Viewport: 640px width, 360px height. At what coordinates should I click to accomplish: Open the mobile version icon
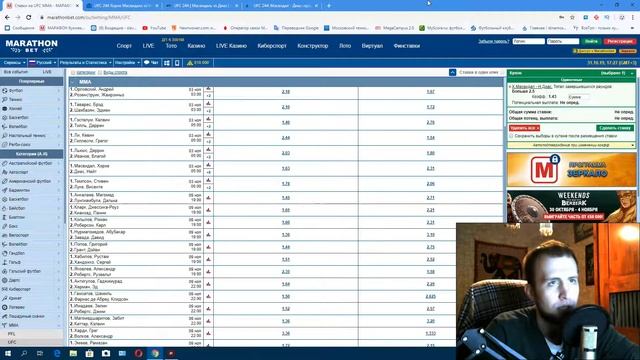(x=177, y=63)
